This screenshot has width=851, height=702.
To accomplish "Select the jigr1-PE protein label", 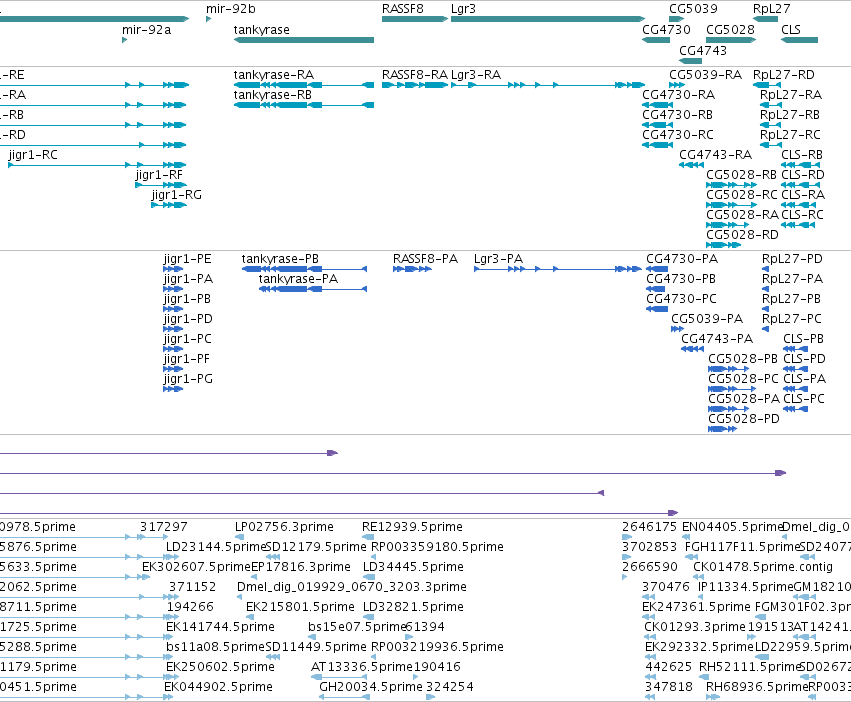I will coord(187,258).
